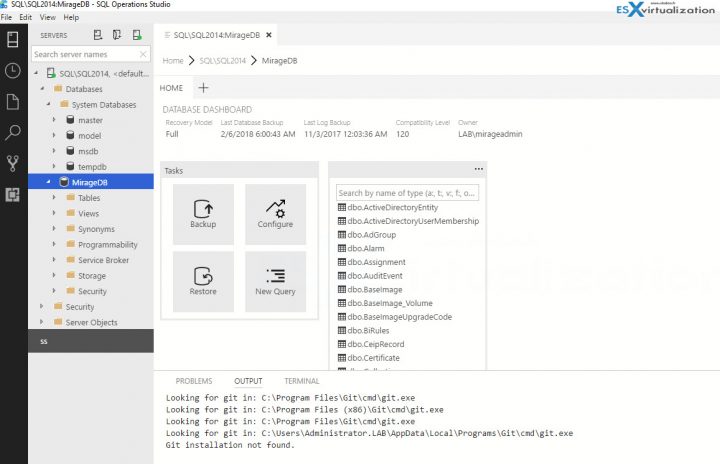720x464 pixels.
Task: Focus the search by name of type field
Action: [407, 193]
